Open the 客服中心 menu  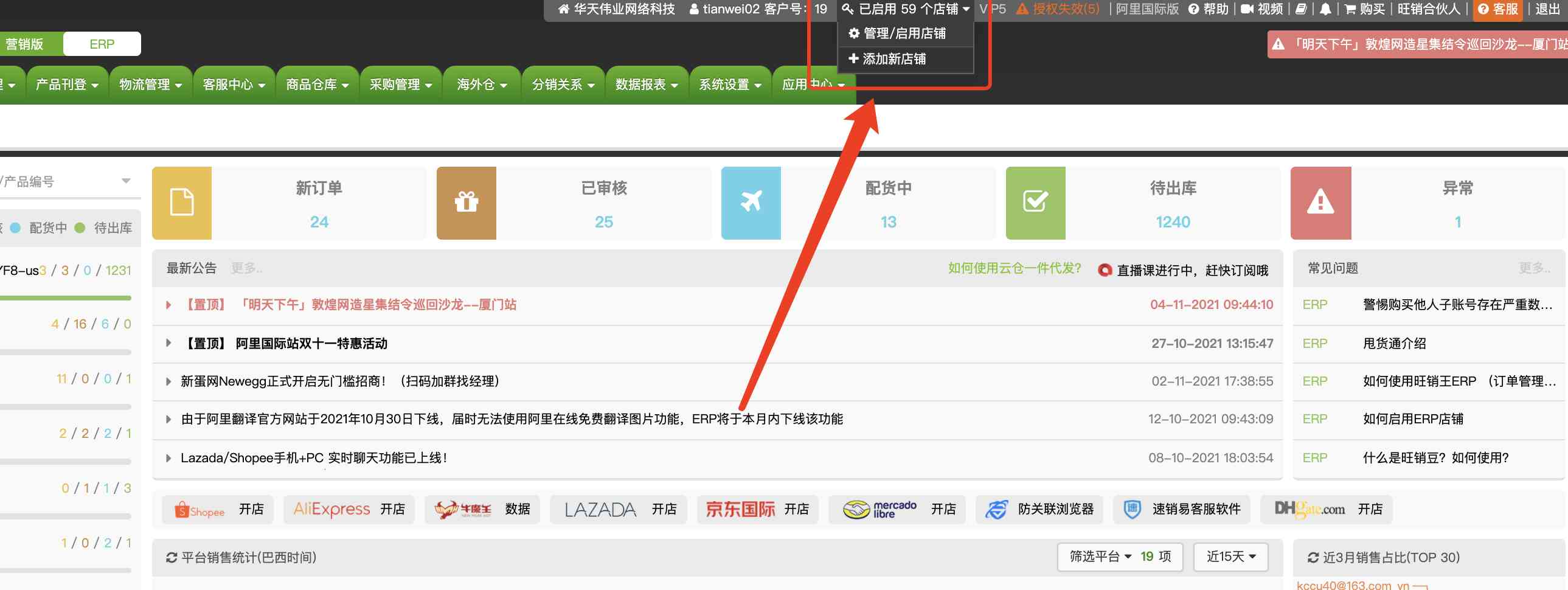point(234,85)
